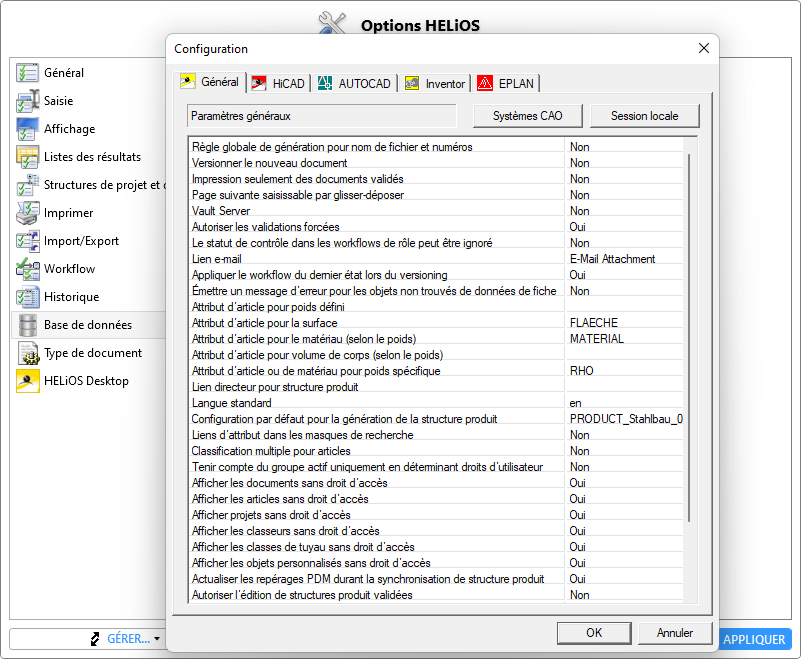Click the Type de document icon
This screenshot has height=659, width=801.
(28, 353)
